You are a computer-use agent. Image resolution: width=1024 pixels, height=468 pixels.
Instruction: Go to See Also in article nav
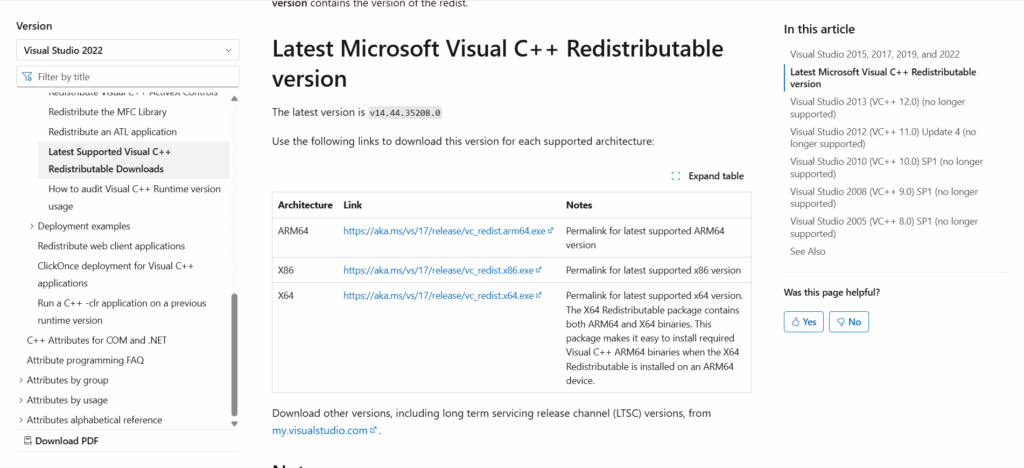(807, 251)
